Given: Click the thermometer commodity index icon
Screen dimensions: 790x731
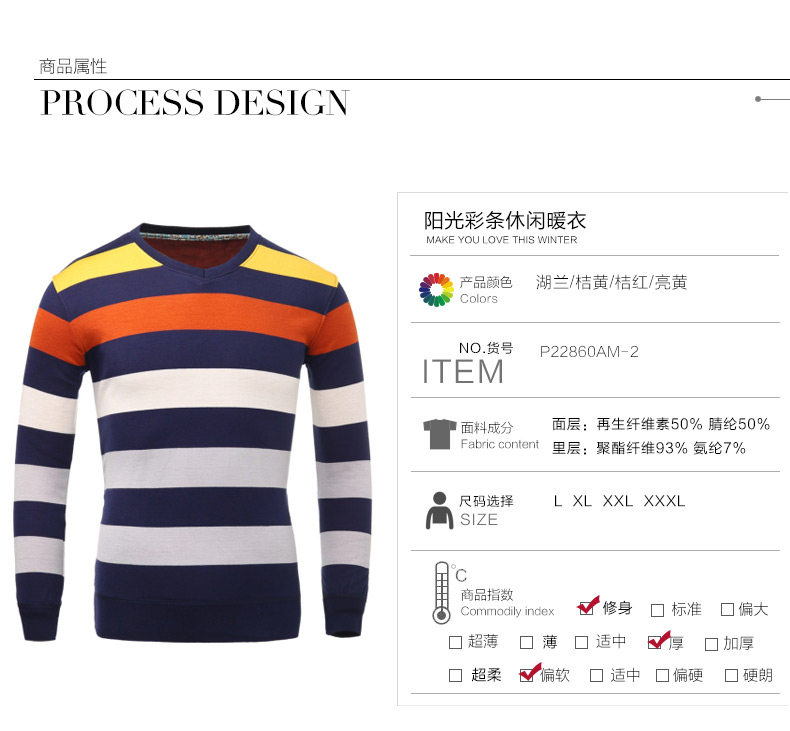Looking at the screenshot, I should [x=442, y=593].
